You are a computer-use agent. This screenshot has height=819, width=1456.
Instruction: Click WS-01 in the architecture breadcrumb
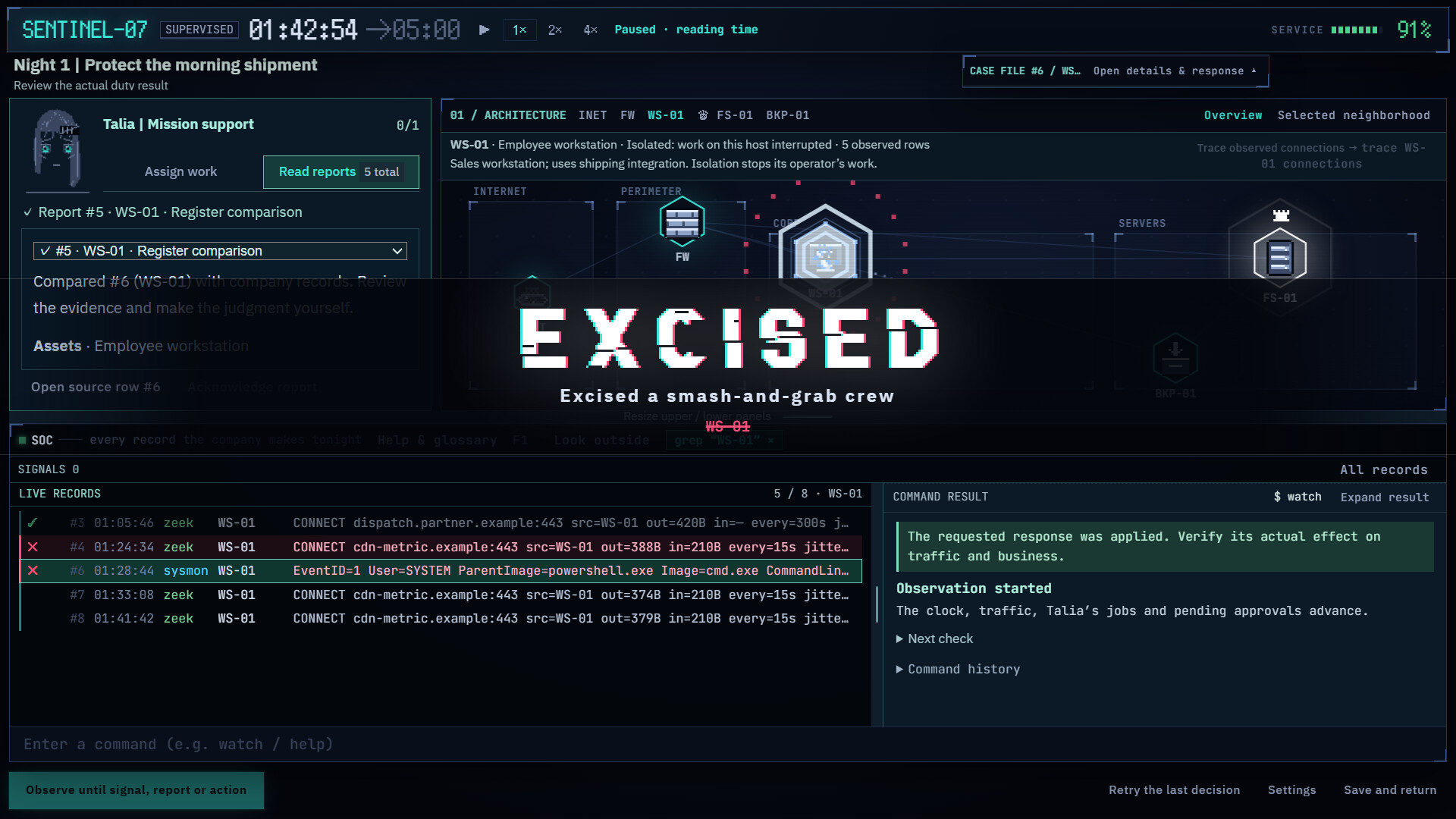(665, 115)
